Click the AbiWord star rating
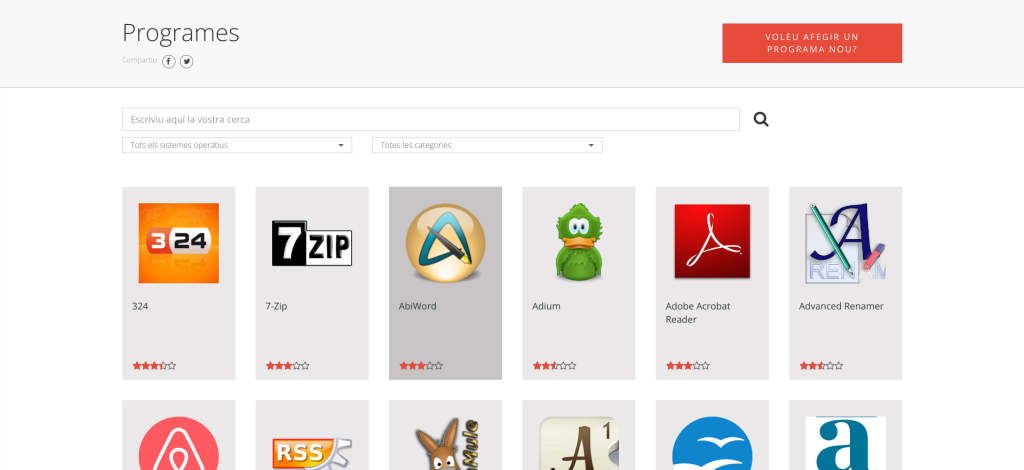Screen dimensions: 1024x470 [x=421, y=366]
